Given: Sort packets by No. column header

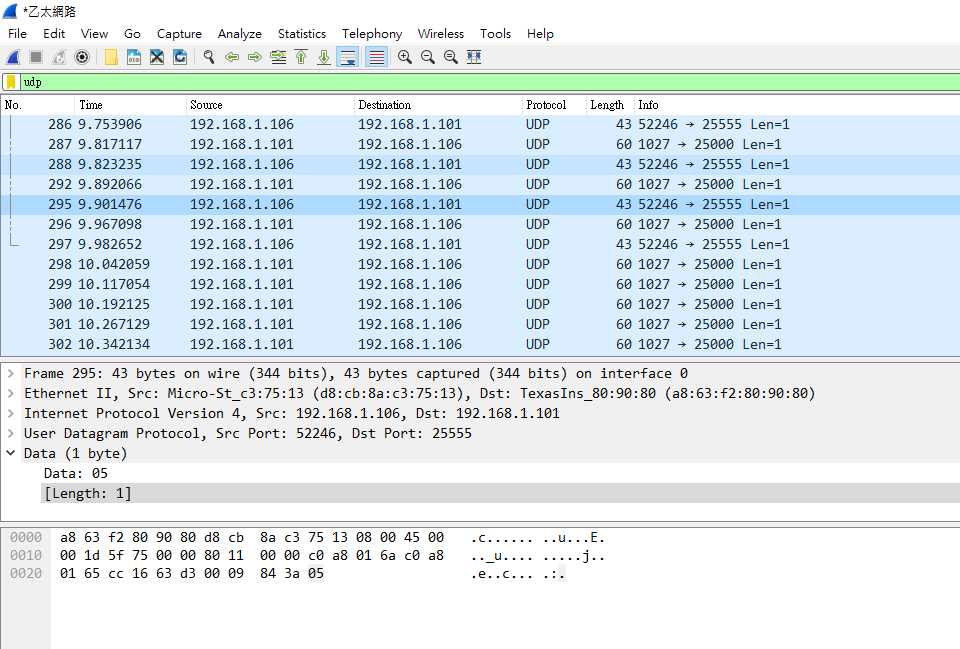Looking at the screenshot, I should [x=38, y=105].
